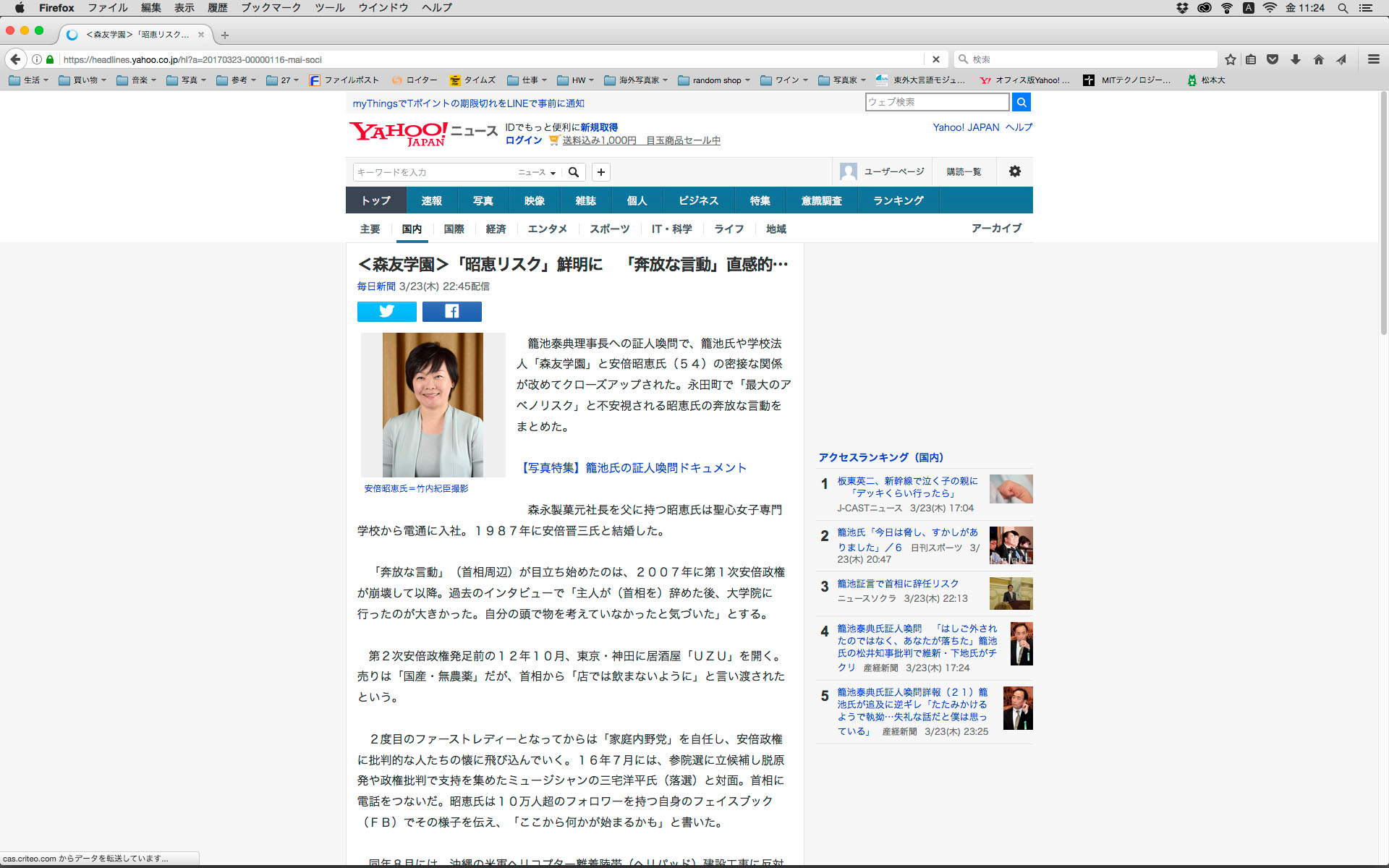Bookmark this page with star icon
The height and width of the screenshot is (868, 1389).
point(1230,59)
